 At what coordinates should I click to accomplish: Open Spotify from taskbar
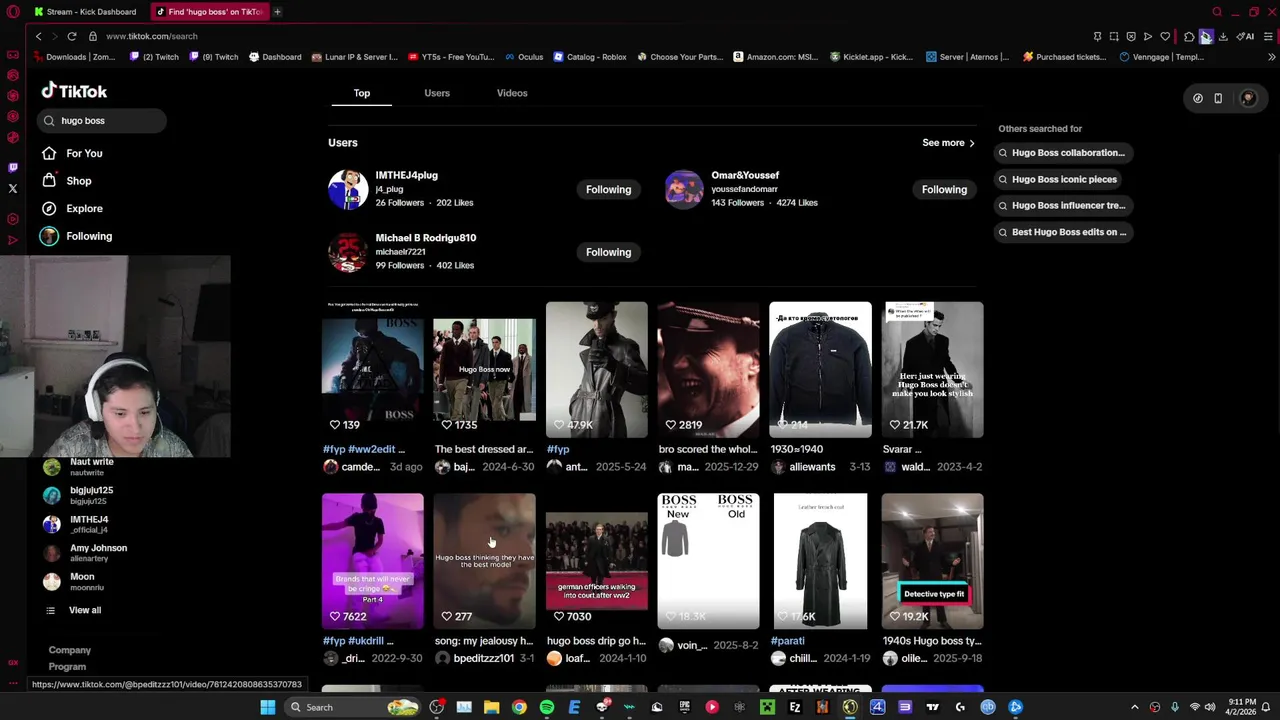(x=547, y=707)
